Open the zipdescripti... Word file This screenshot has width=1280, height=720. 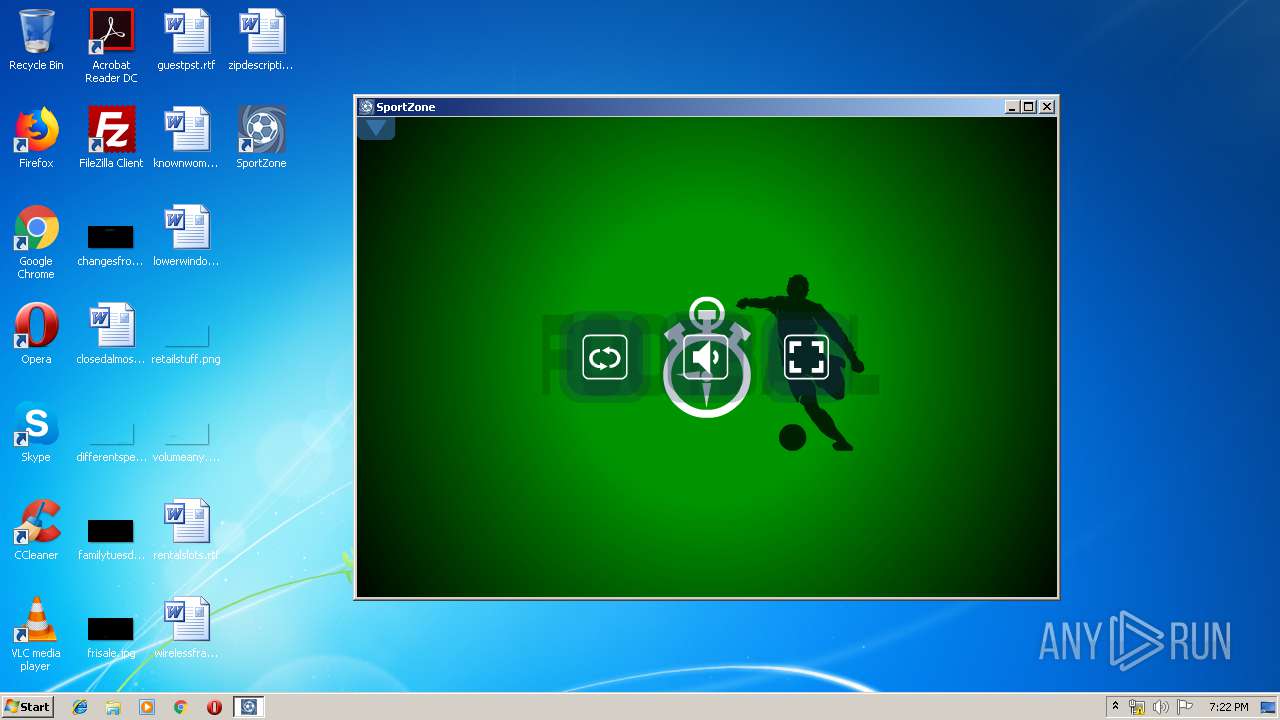pos(261,40)
